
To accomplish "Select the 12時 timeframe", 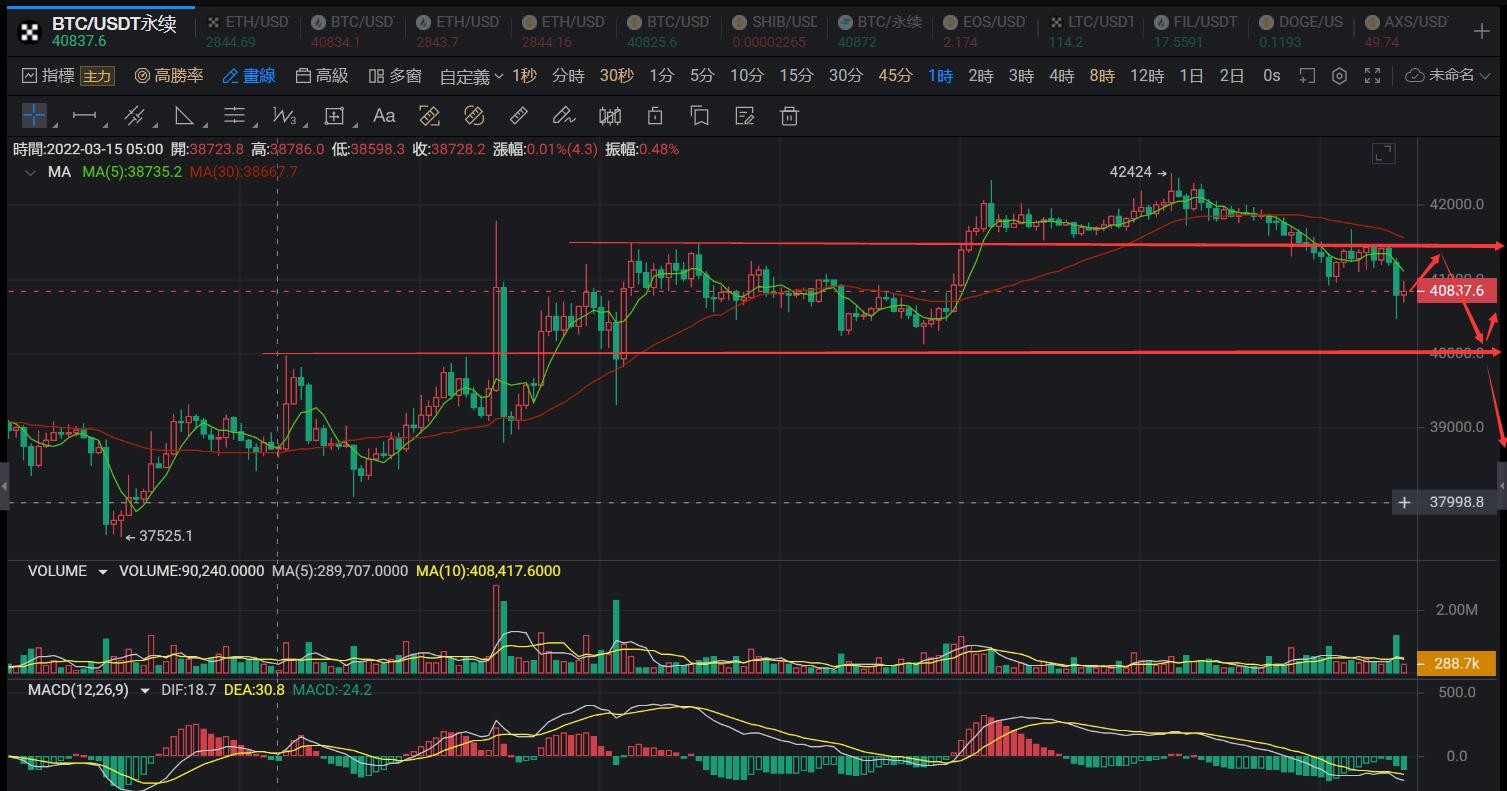I will pos(1147,76).
